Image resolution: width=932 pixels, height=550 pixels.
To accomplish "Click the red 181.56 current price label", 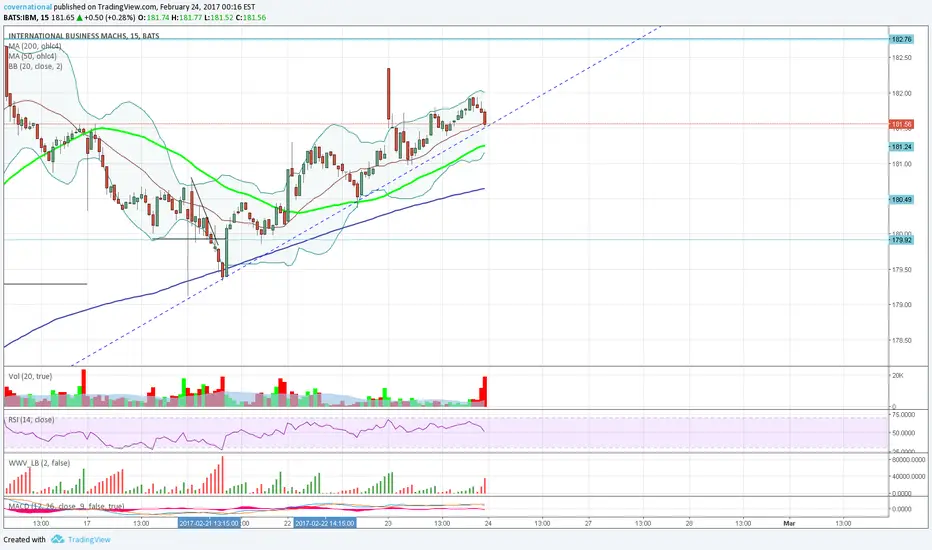I will pos(901,124).
